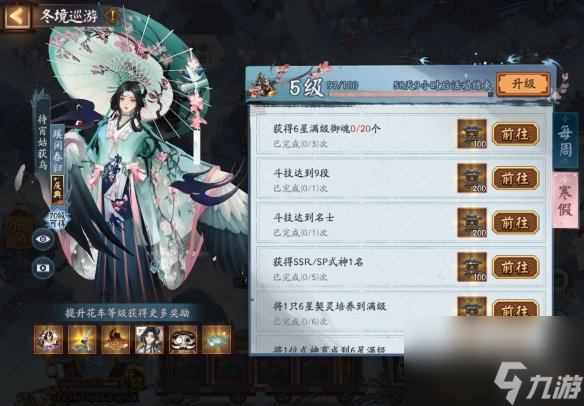
Task: Click 前往 for 斗技达到名士 task
Action: click(515, 223)
